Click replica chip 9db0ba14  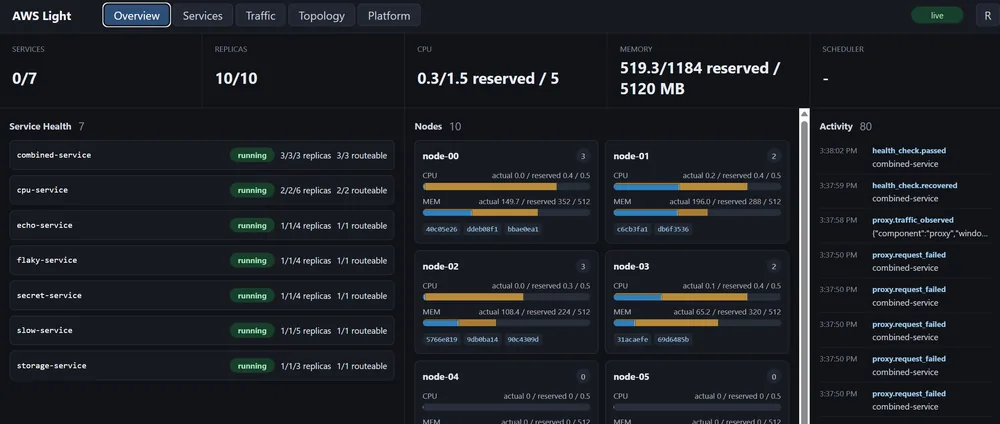pyautogui.click(x=482, y=339)
